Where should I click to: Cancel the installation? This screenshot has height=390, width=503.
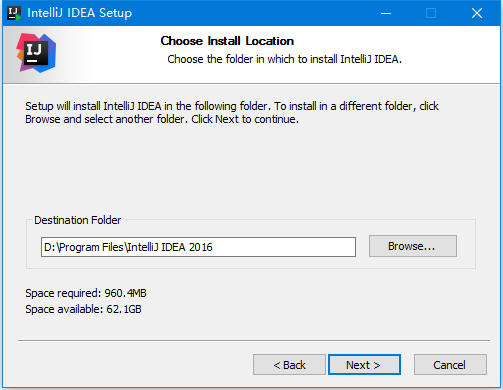click(x=450, y=365)
